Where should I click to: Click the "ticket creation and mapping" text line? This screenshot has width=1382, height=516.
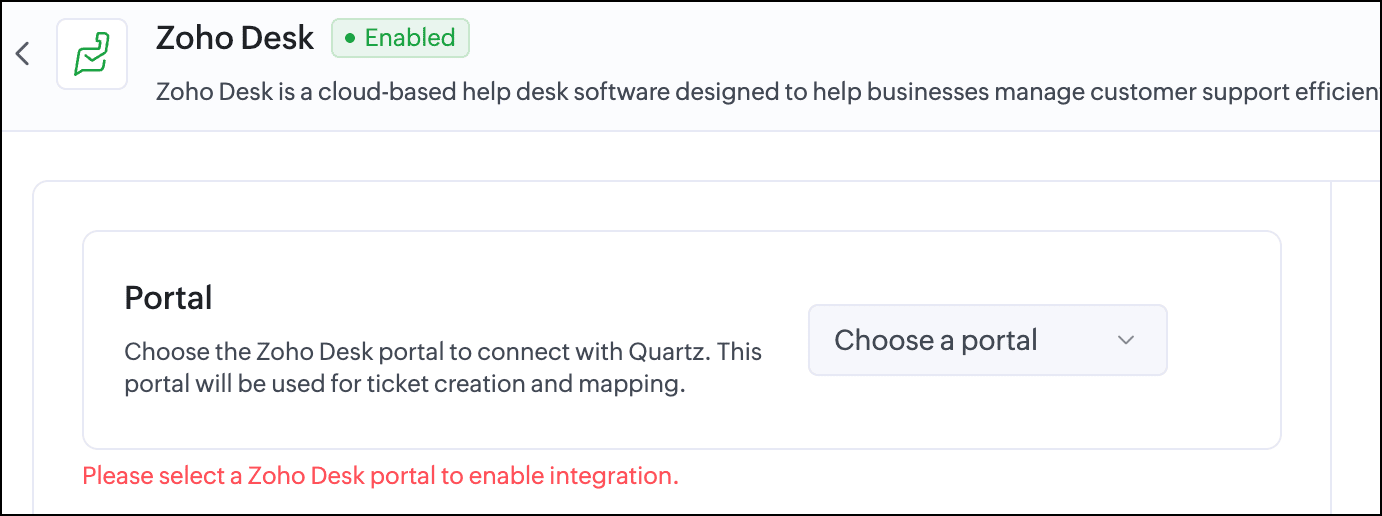tap(404, 385)
